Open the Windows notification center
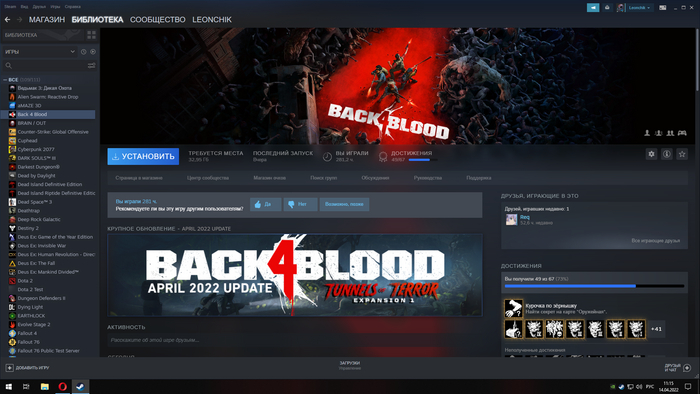Viewport: 700px width, 394px height. [x=688, y=386]
